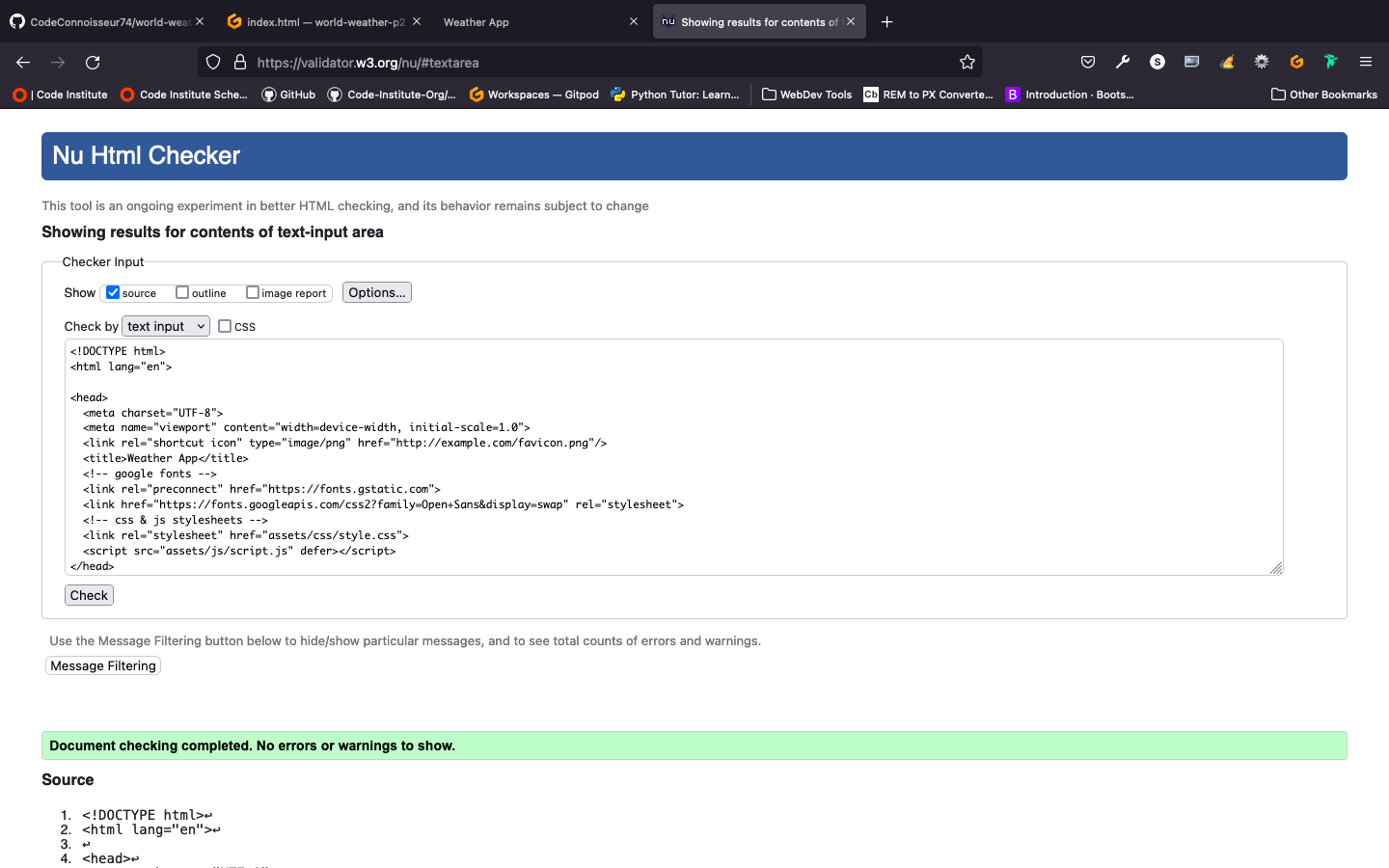Viewport: 1389px width, 868px height.
Task: Open the Pocket save icon
Action: click(x=1088, y=63)
